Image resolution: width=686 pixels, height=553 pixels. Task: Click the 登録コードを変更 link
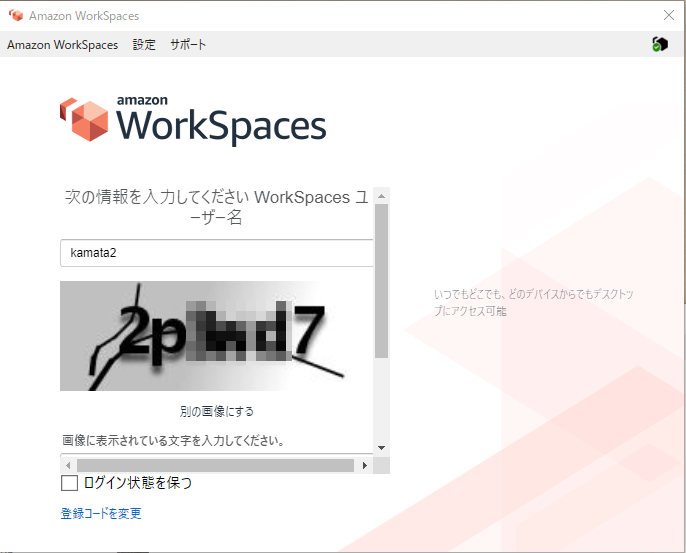[101, 513]
